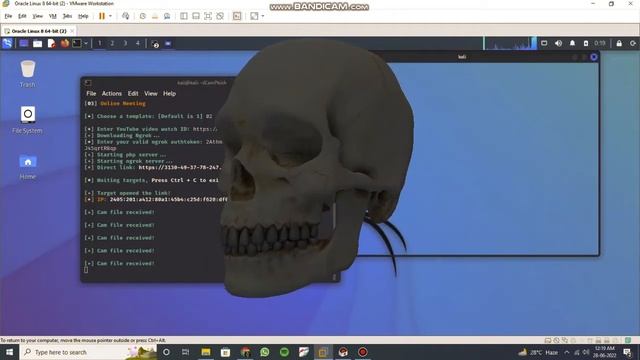
Task: Click the revert to snapshot toolbar icon
Action: pos(155,16)
